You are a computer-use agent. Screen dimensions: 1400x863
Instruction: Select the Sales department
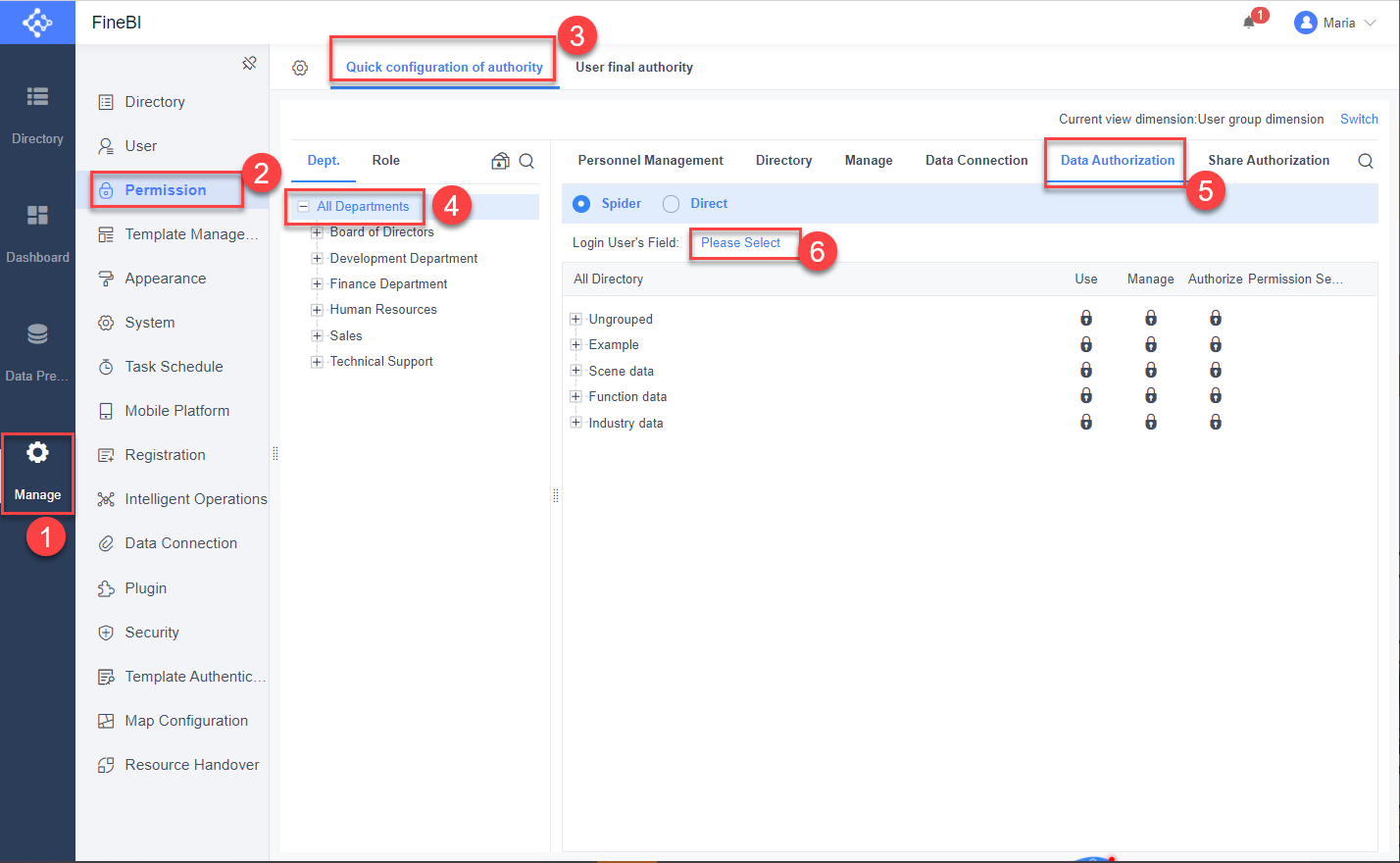346,335
